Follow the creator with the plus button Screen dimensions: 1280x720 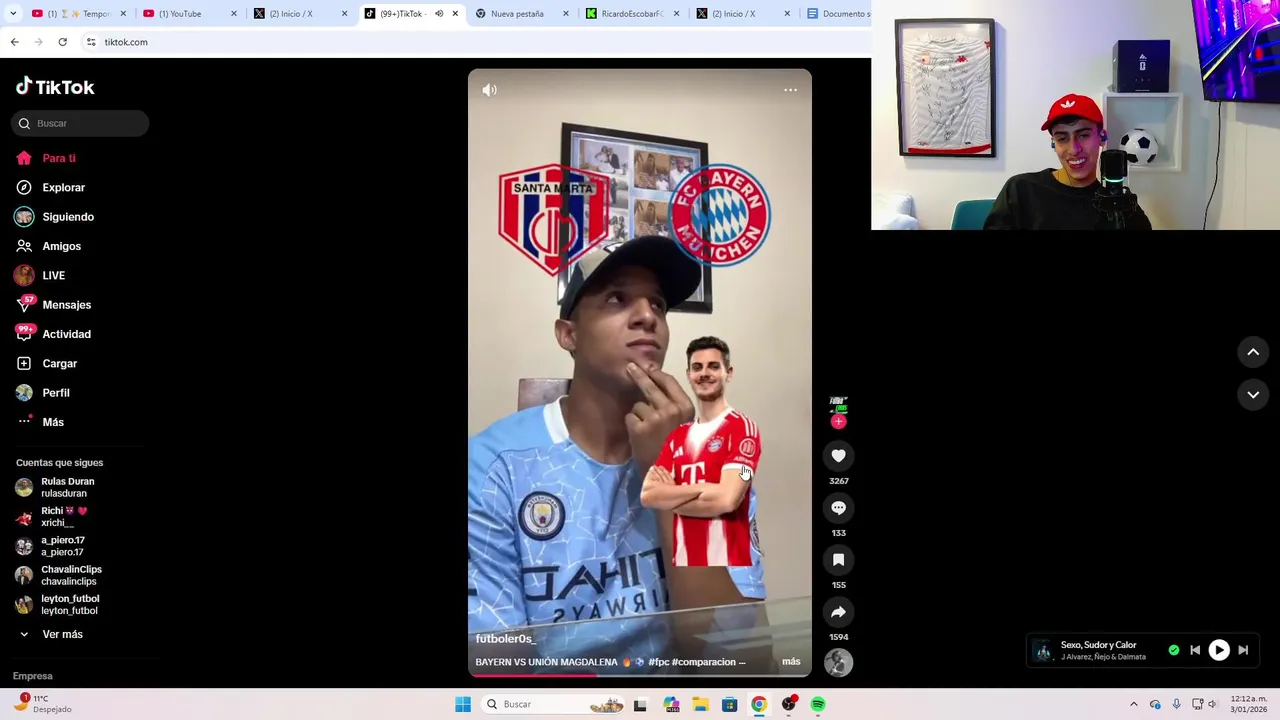tap(838, 422)
